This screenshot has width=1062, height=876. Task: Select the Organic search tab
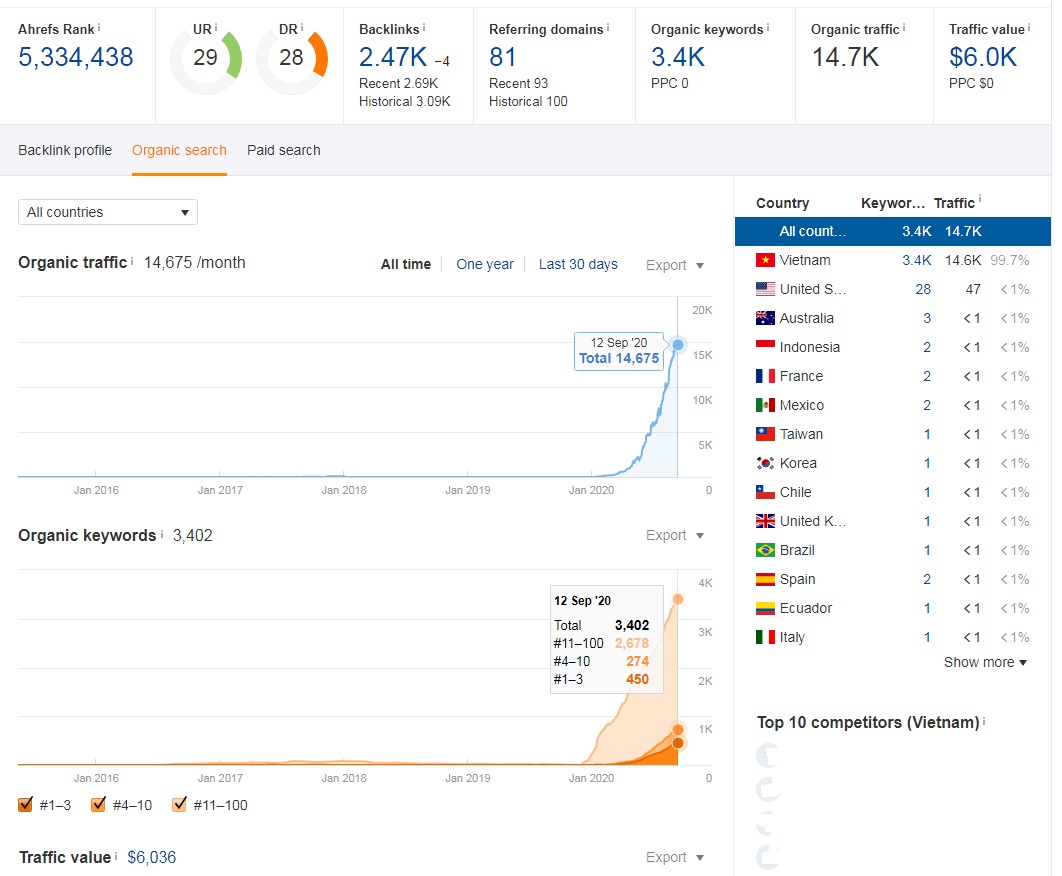point(179,150)
